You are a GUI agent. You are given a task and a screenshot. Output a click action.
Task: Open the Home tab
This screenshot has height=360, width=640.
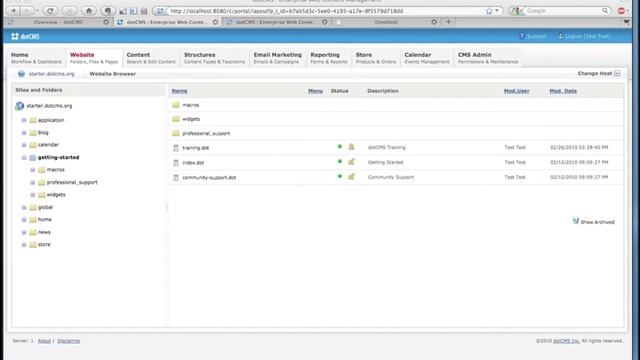(36, 58)
